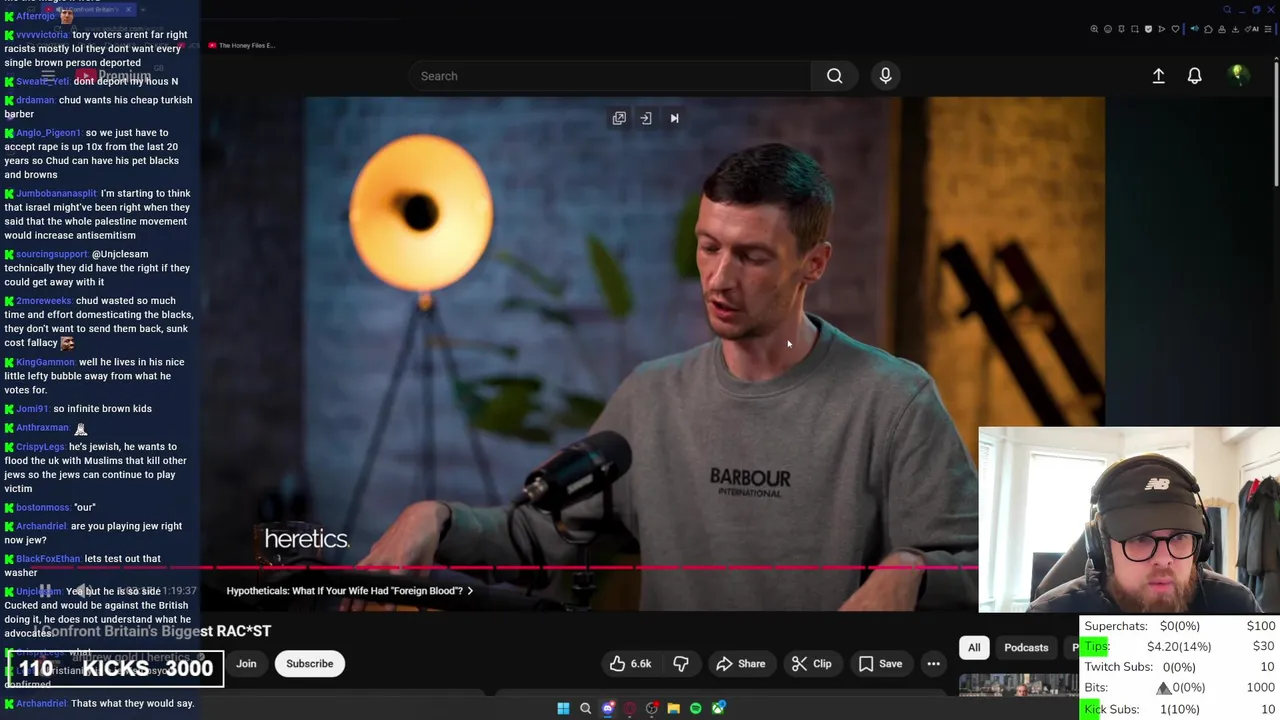The width and height of the screenshot is (1280, 720).
Task: Focus the YouTube Search field
Action: [610, 76]
